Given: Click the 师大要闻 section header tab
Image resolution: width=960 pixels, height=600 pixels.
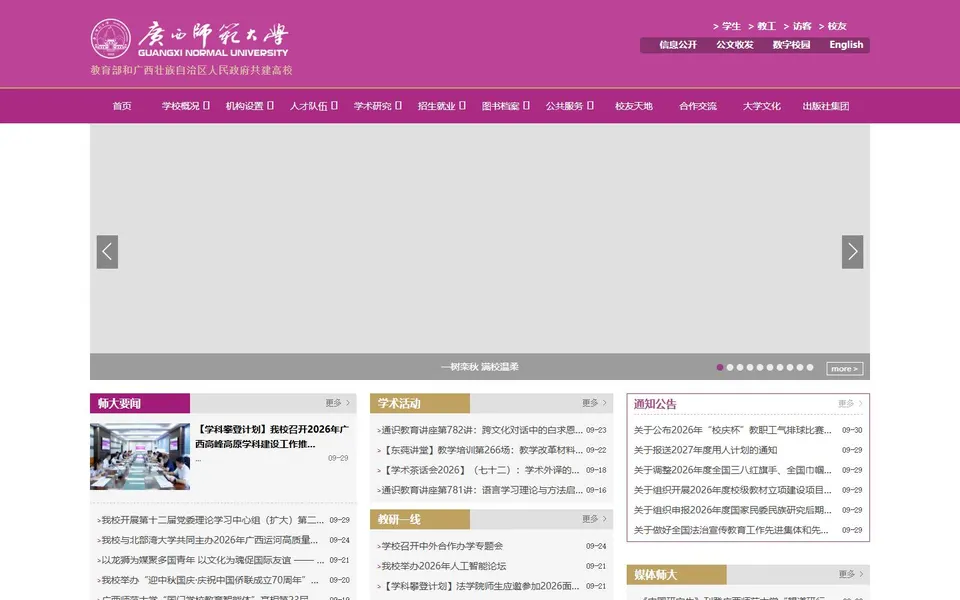Looking at the screenshot, I should [x=140, y=403].
